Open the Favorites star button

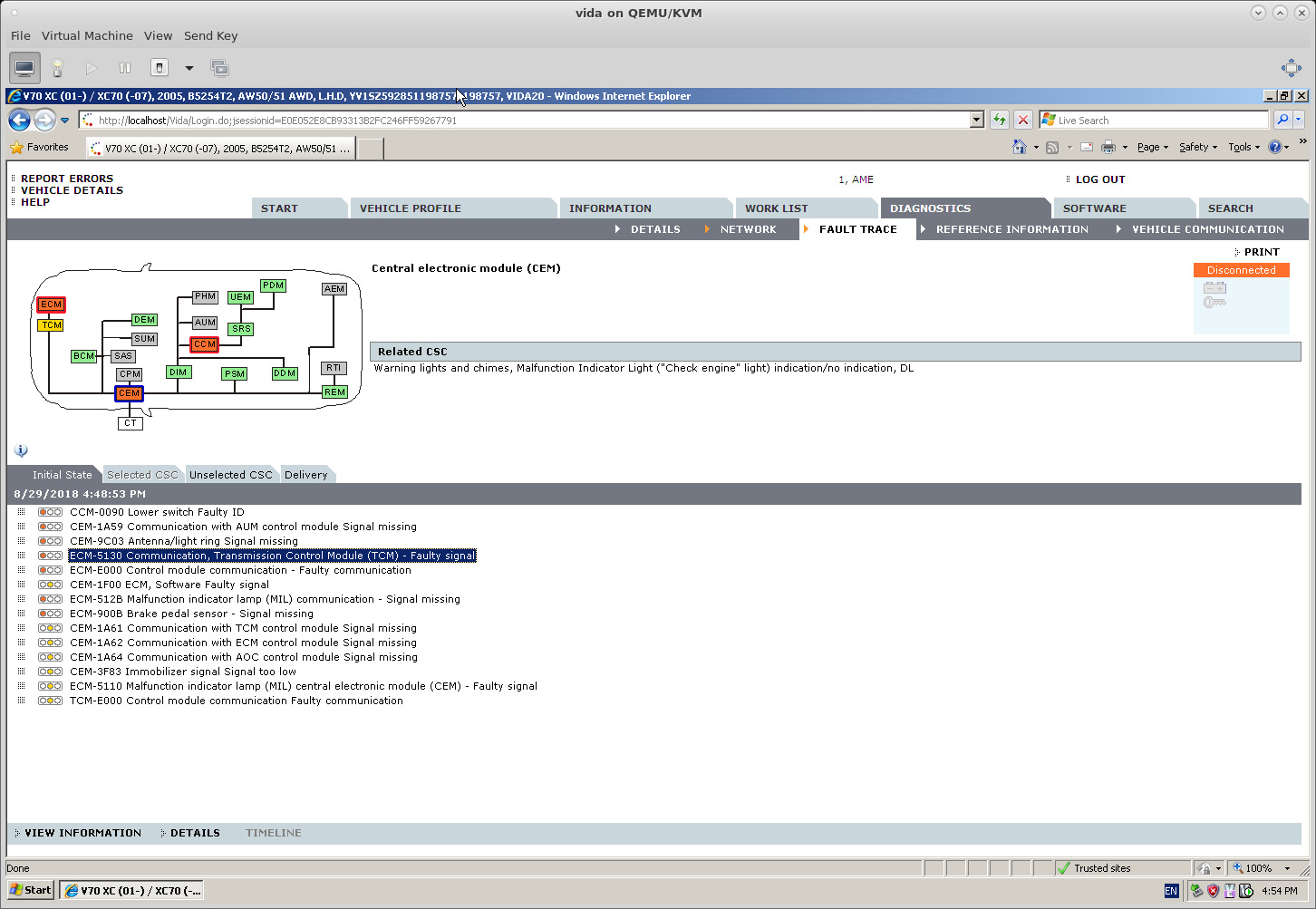click(39, 147)
